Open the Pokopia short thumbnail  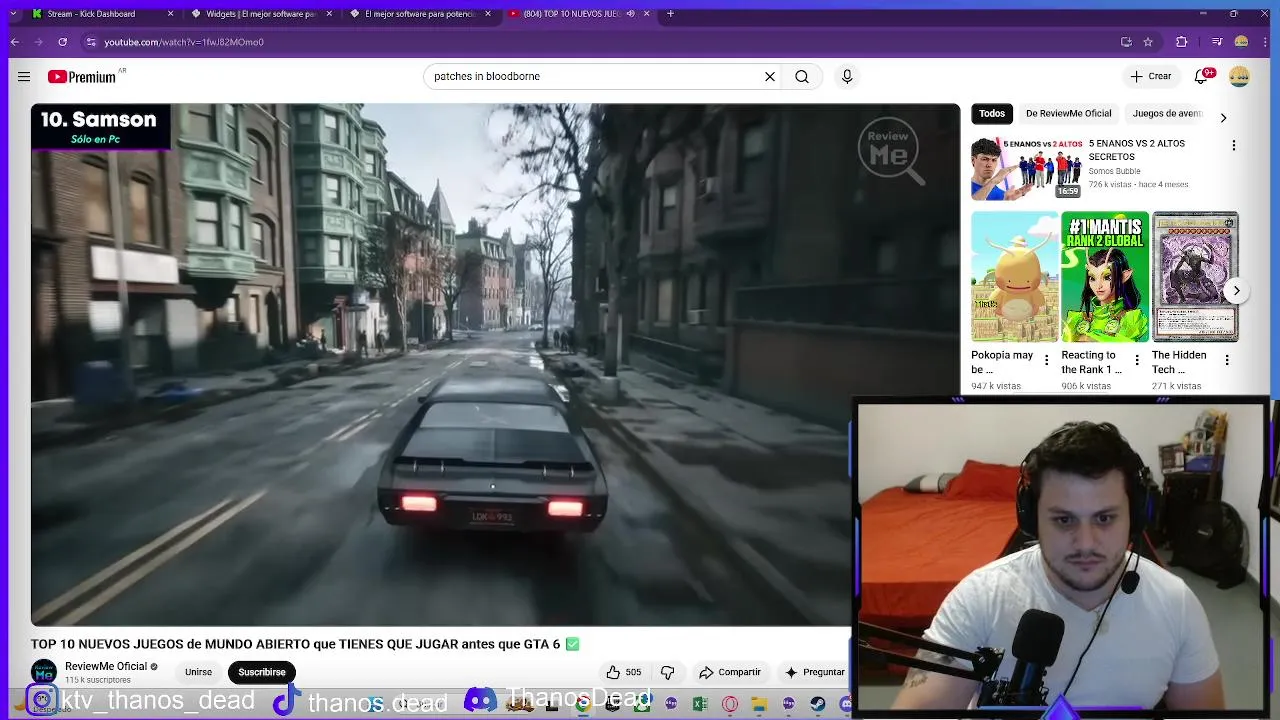click(x=1014, y=277)
